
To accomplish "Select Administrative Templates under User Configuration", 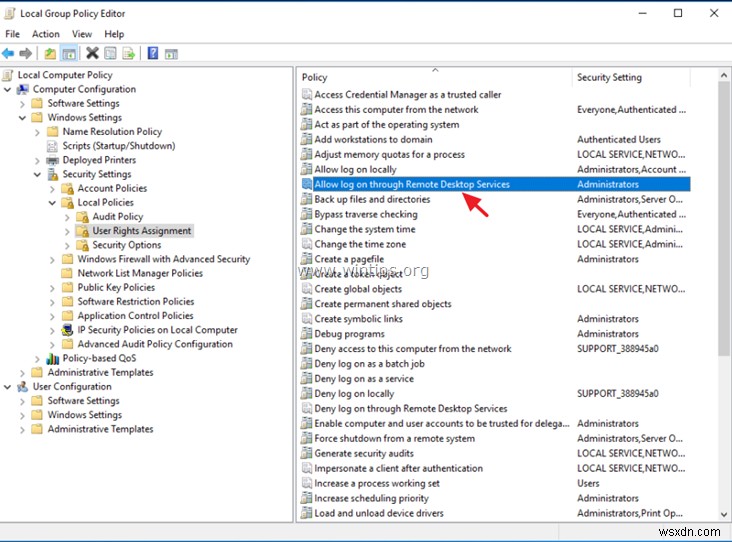I will point(100,429).
